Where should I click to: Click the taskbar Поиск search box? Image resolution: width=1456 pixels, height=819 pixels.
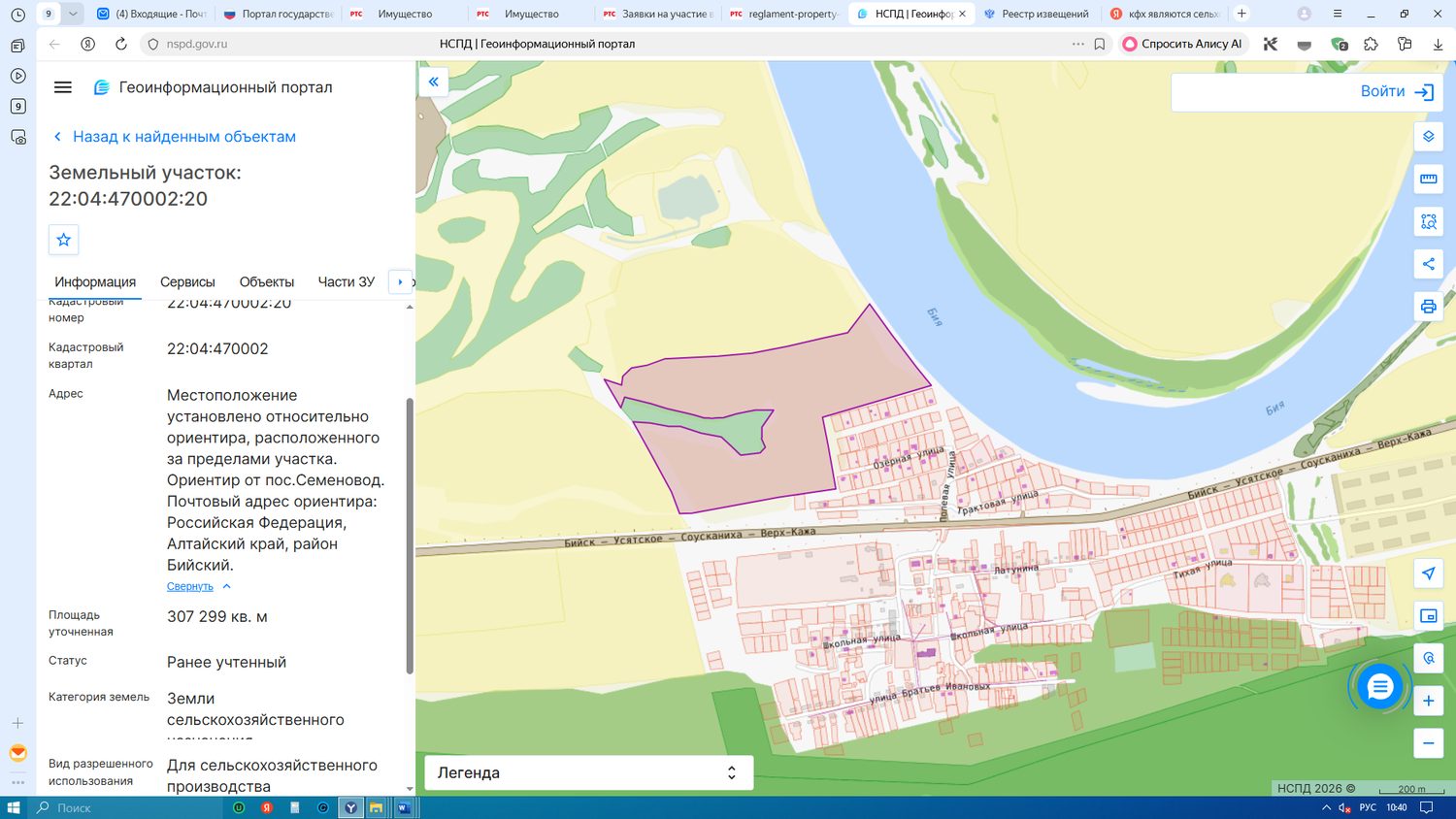click(126, 807)
